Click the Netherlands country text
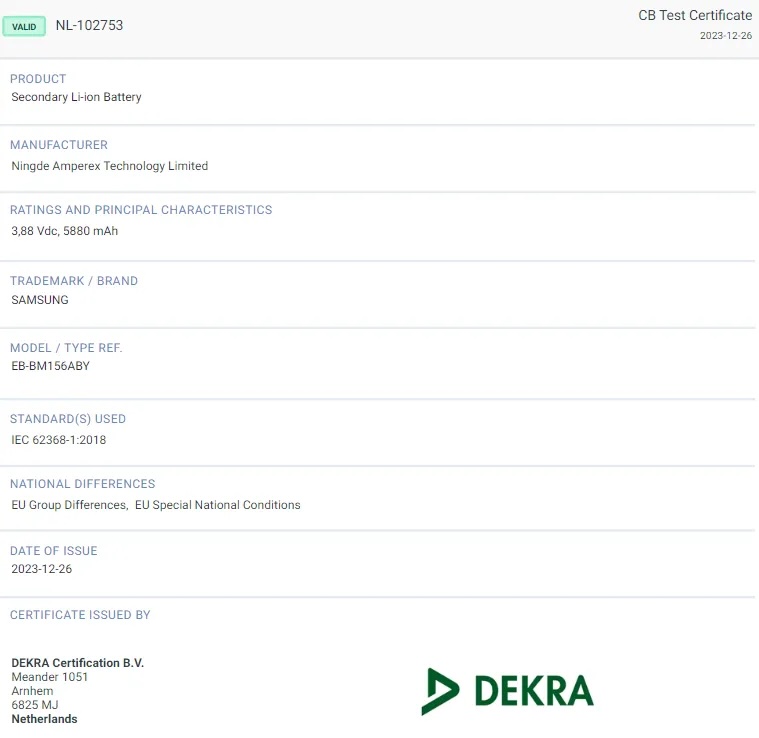This screenshot has width=759, height=738. pos(44,719)
